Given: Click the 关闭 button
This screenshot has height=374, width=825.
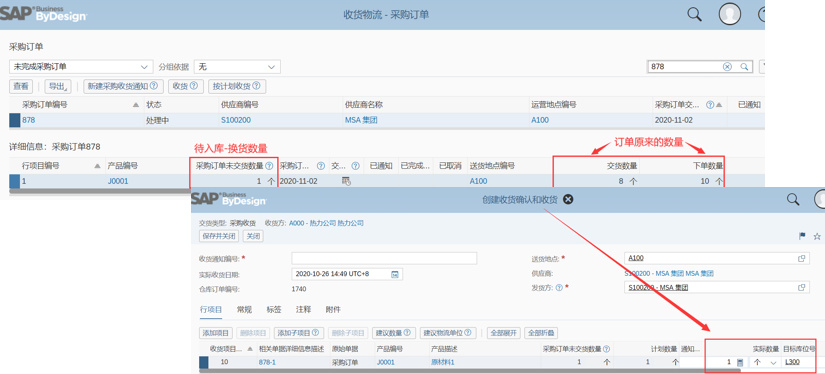Looking at the screenshot, I should tap(253, 236).
